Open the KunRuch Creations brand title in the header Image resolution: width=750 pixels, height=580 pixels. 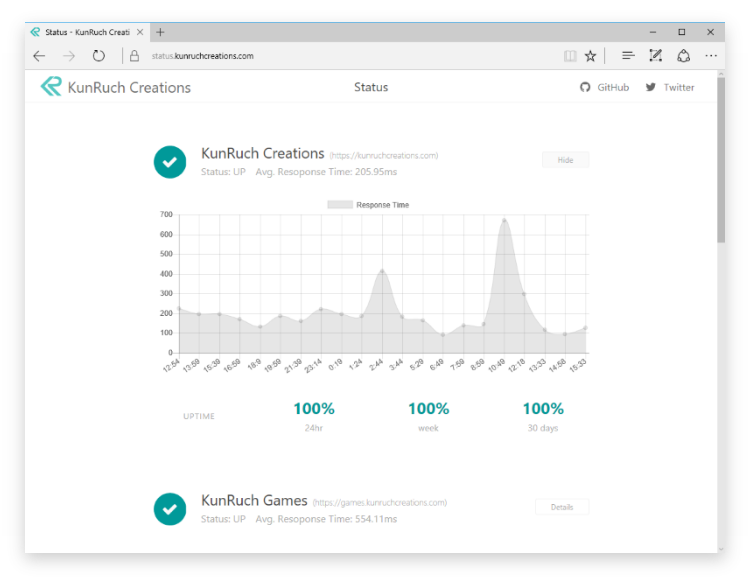pyautogui.click(x=129, y=88)
